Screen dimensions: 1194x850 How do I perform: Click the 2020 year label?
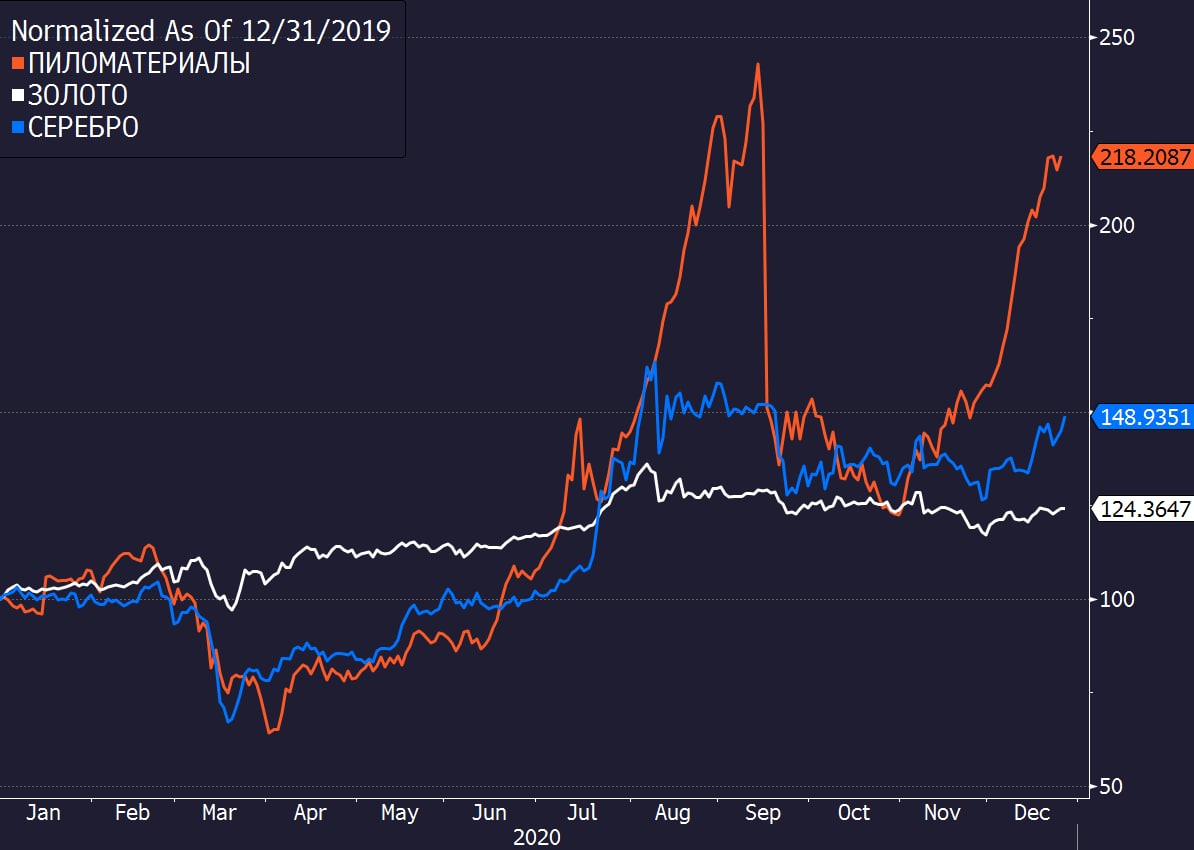[x=537, y=839]
